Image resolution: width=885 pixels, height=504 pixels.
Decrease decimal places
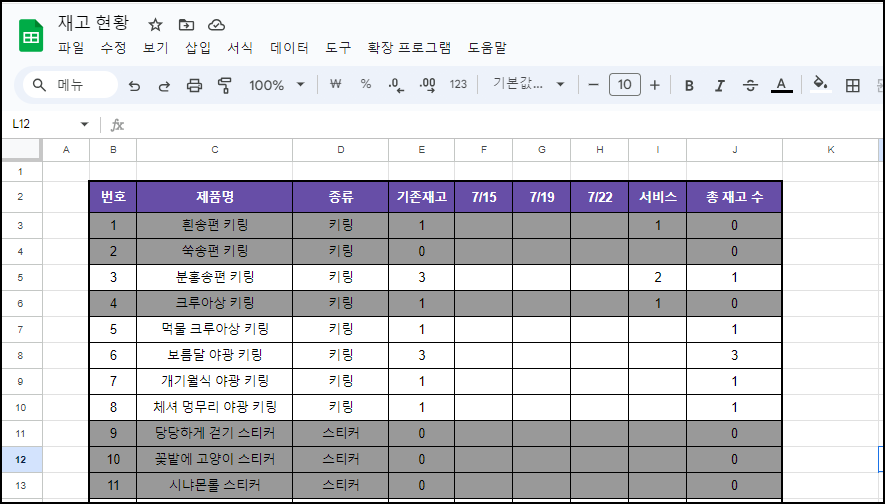(x=397, y=85)
